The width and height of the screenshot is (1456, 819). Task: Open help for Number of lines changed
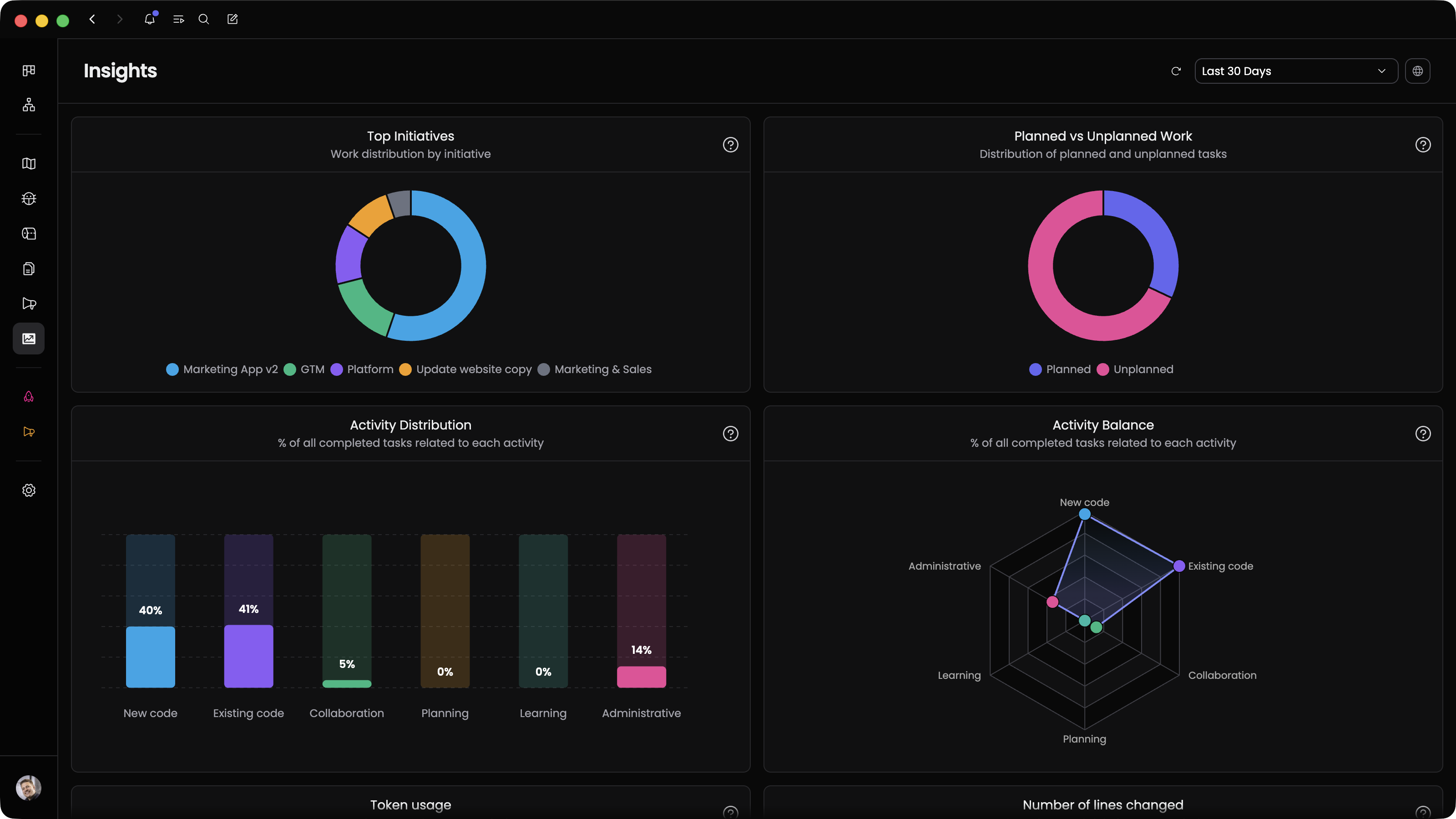1423,813
